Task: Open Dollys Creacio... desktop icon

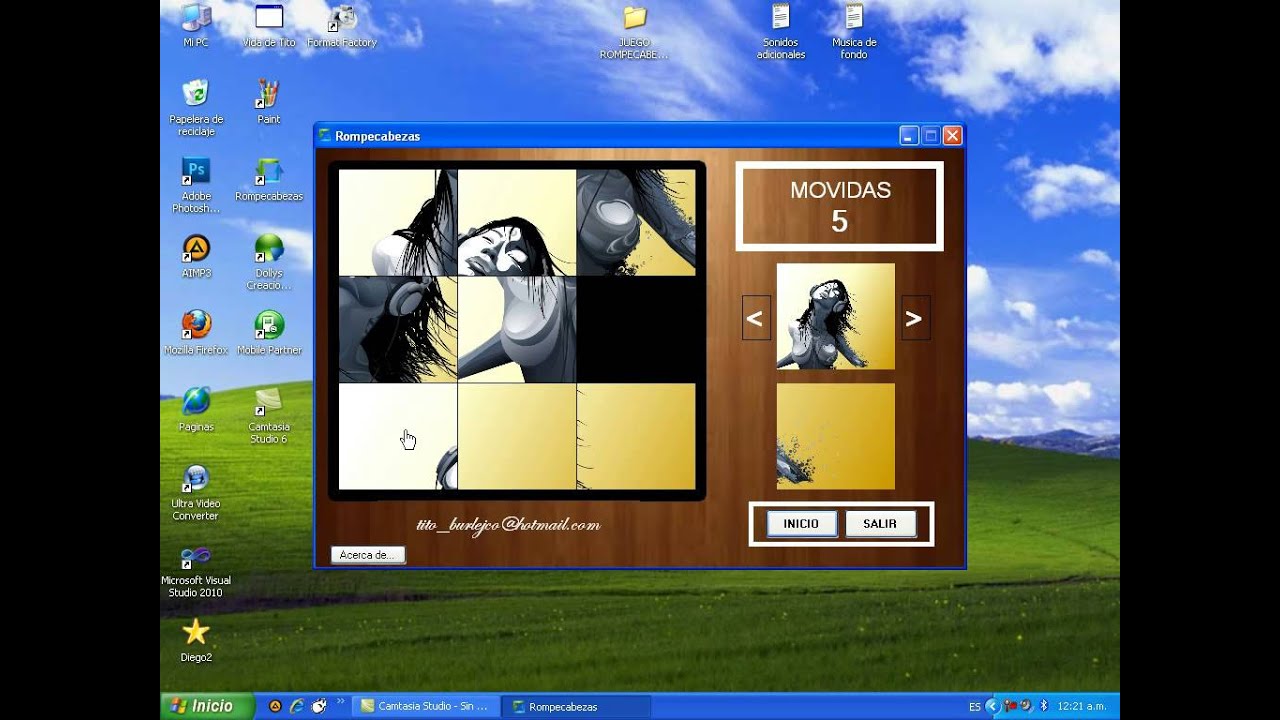Action: pos(269,261)
